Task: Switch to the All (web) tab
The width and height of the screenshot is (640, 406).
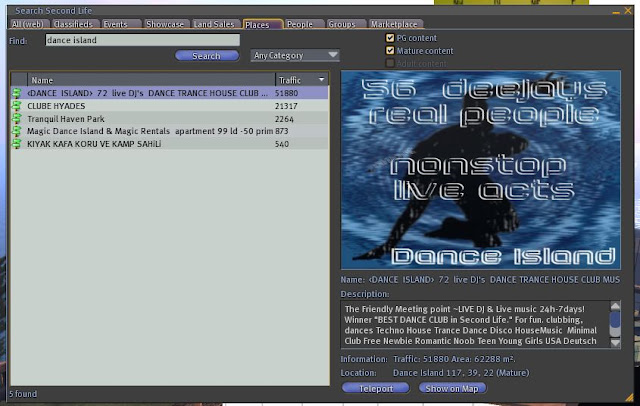Action: coord(29,24)
